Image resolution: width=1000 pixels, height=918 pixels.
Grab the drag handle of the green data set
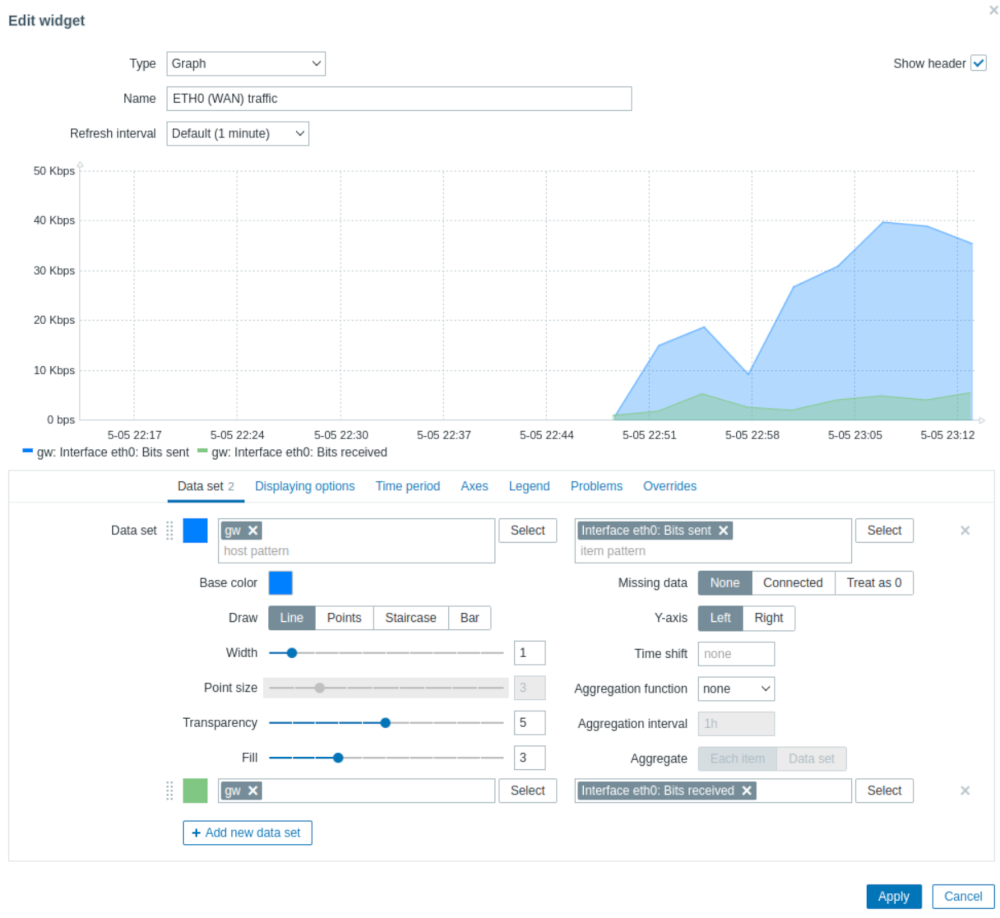tap(170, 791)
